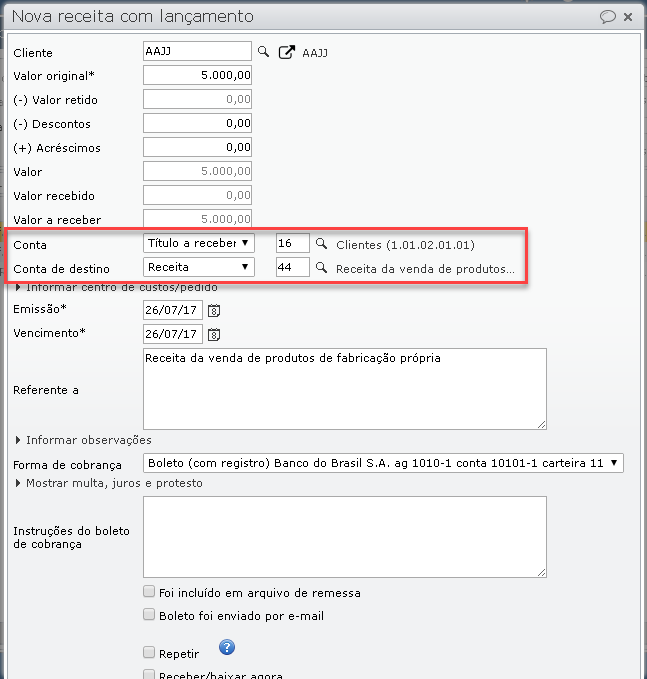Screen dimensions: 647x679
Task: Click the computed Valor field 5.000,00
Action: point(197,171)
